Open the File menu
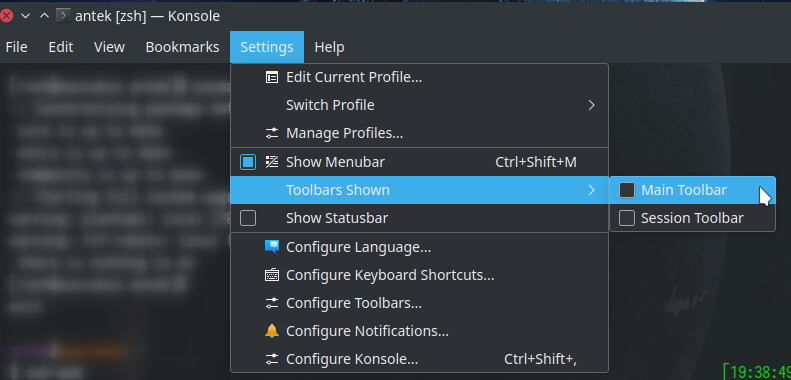The width and height of the screenshot is (791, 380). pos(16,47)
